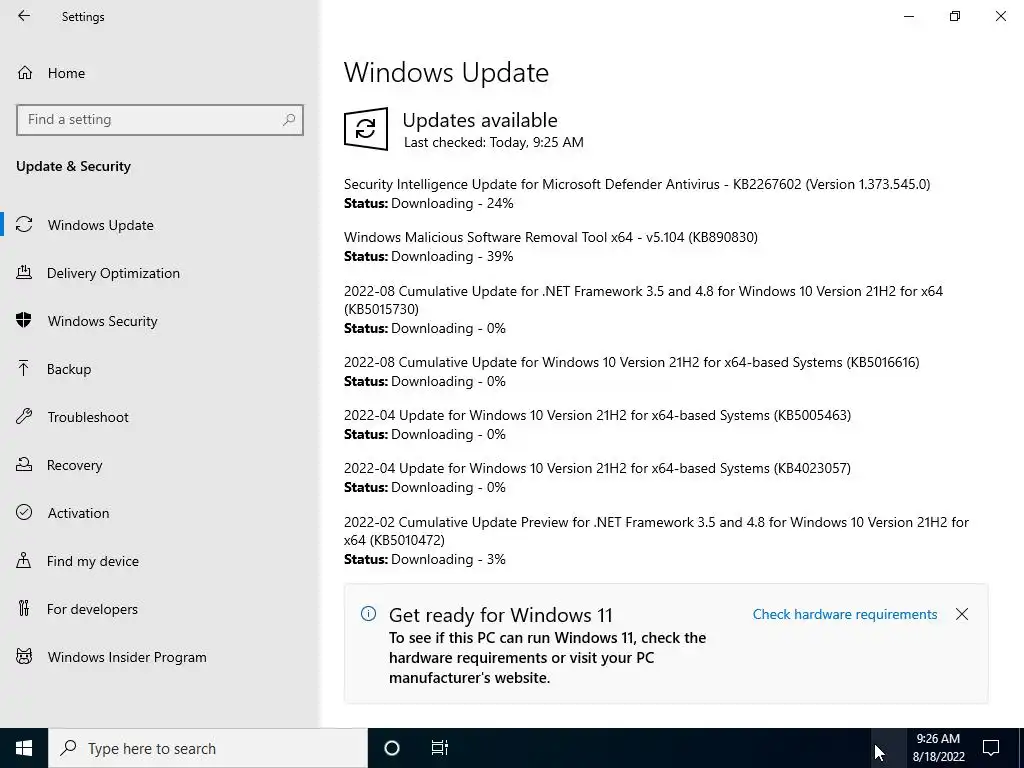
Task: Click the Update & Security sidebar heading
Action: (73, 166)
